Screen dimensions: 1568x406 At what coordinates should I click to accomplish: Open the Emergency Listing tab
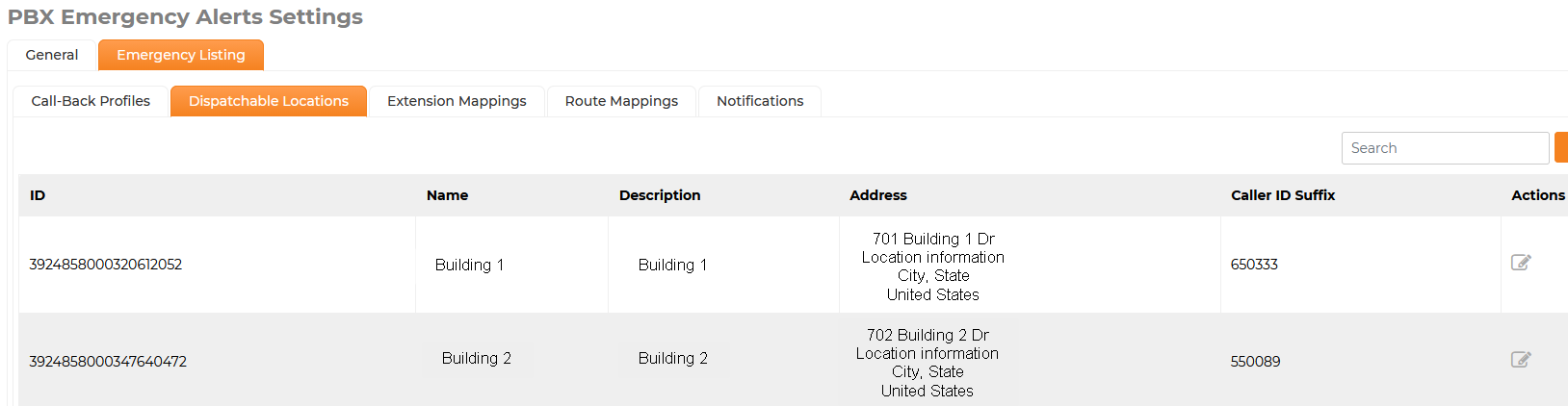[181, 55]
